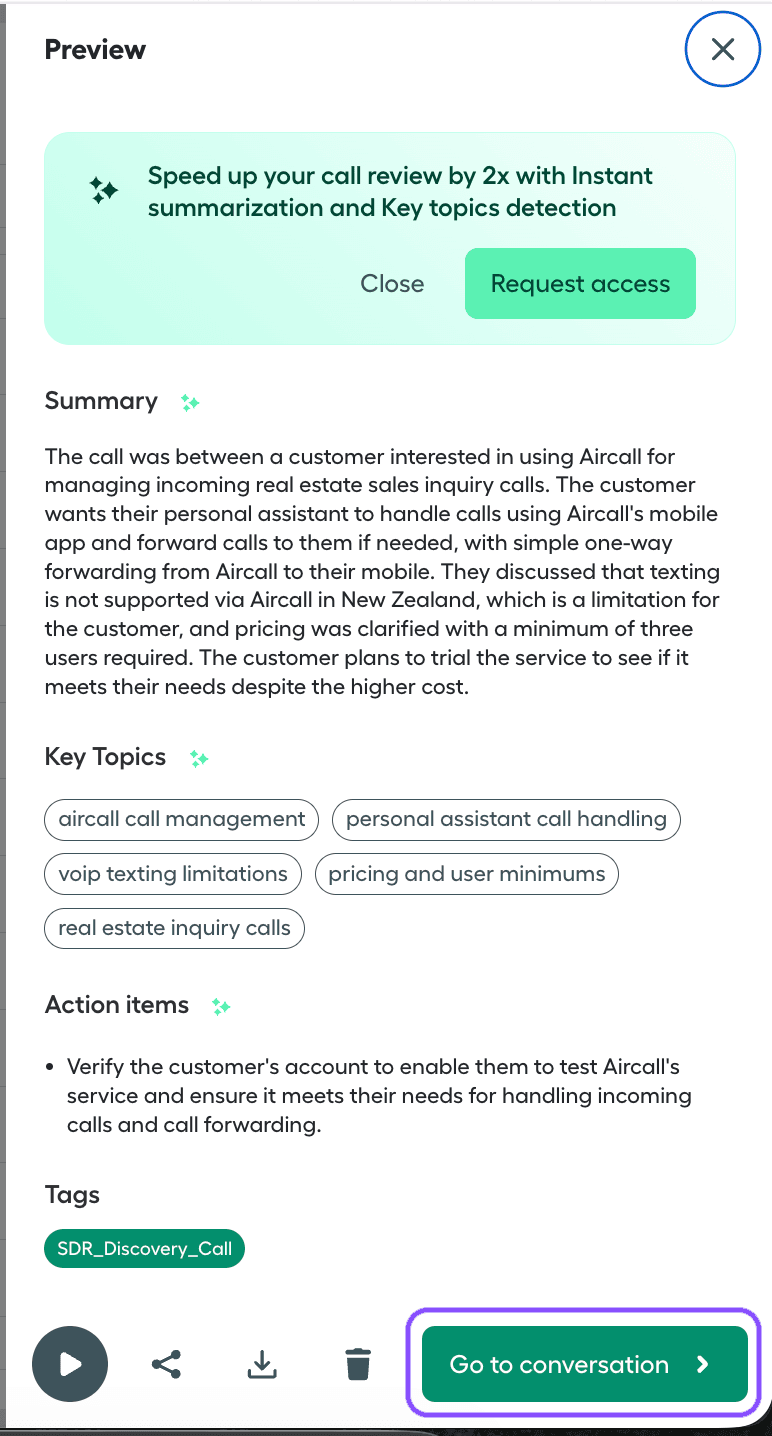Play the call recording

pyautogui.click(x=70, y=1364)
